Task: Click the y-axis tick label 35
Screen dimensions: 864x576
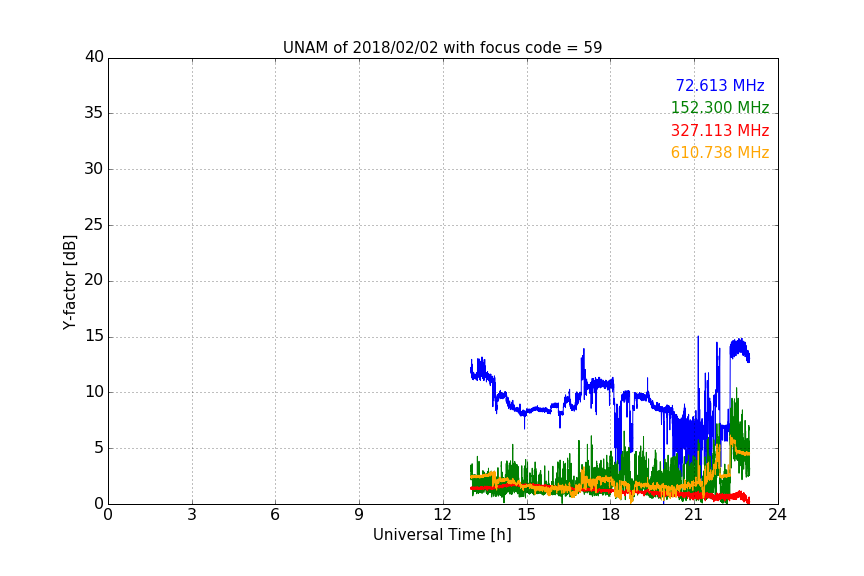Action: pos(94,113)
